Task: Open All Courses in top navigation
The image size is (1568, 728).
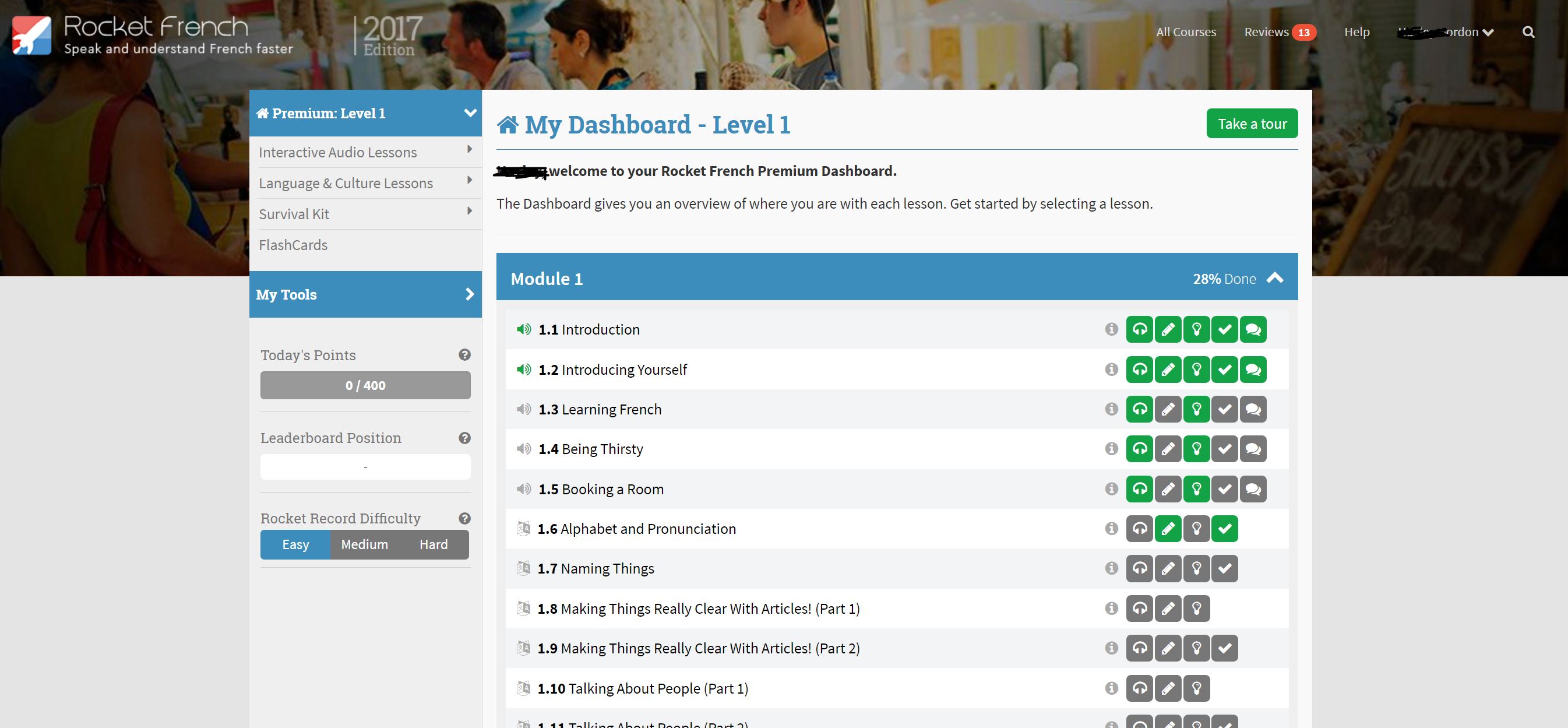Action: coord(1186,31)
